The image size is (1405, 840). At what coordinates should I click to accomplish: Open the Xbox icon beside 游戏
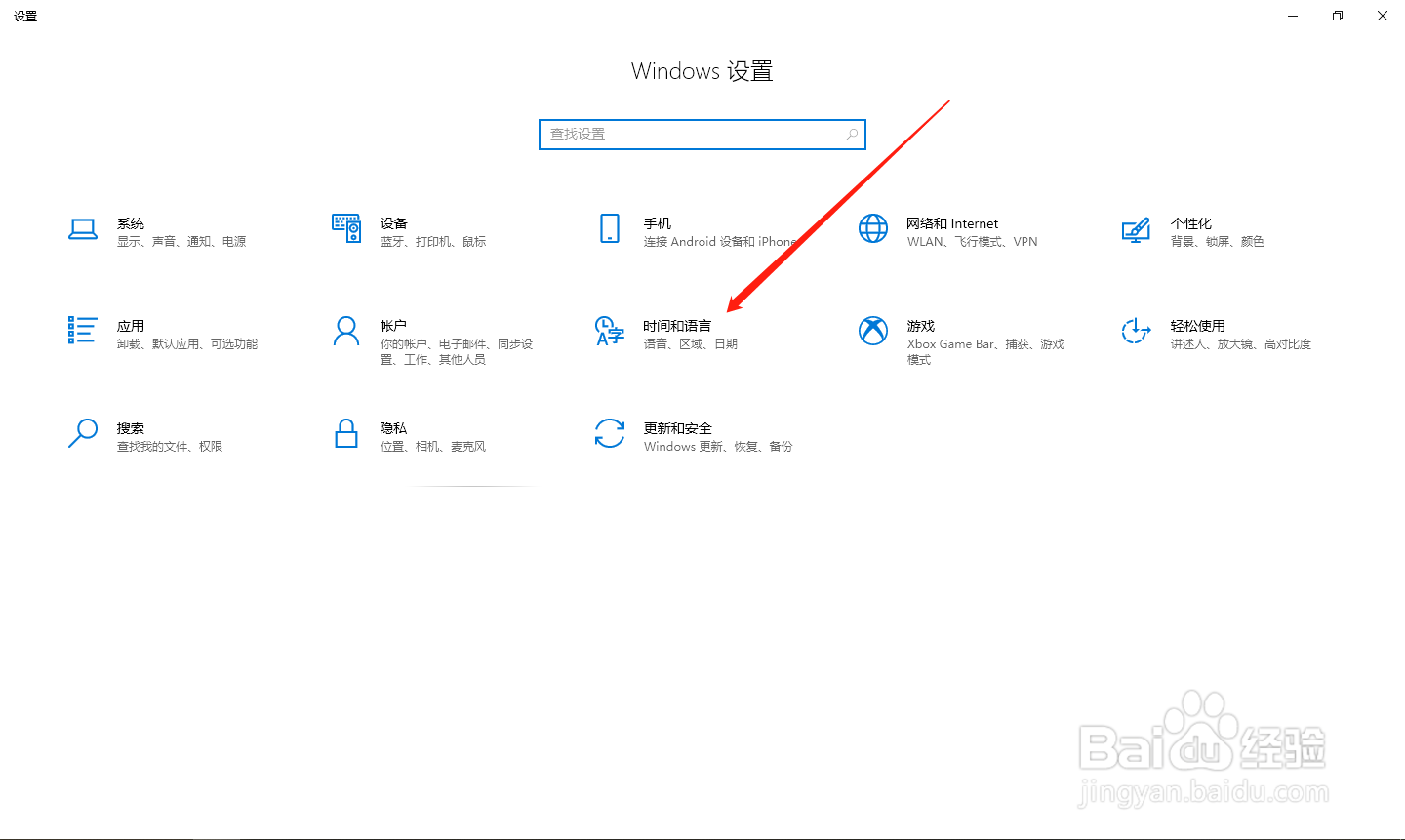coord(873,331)
